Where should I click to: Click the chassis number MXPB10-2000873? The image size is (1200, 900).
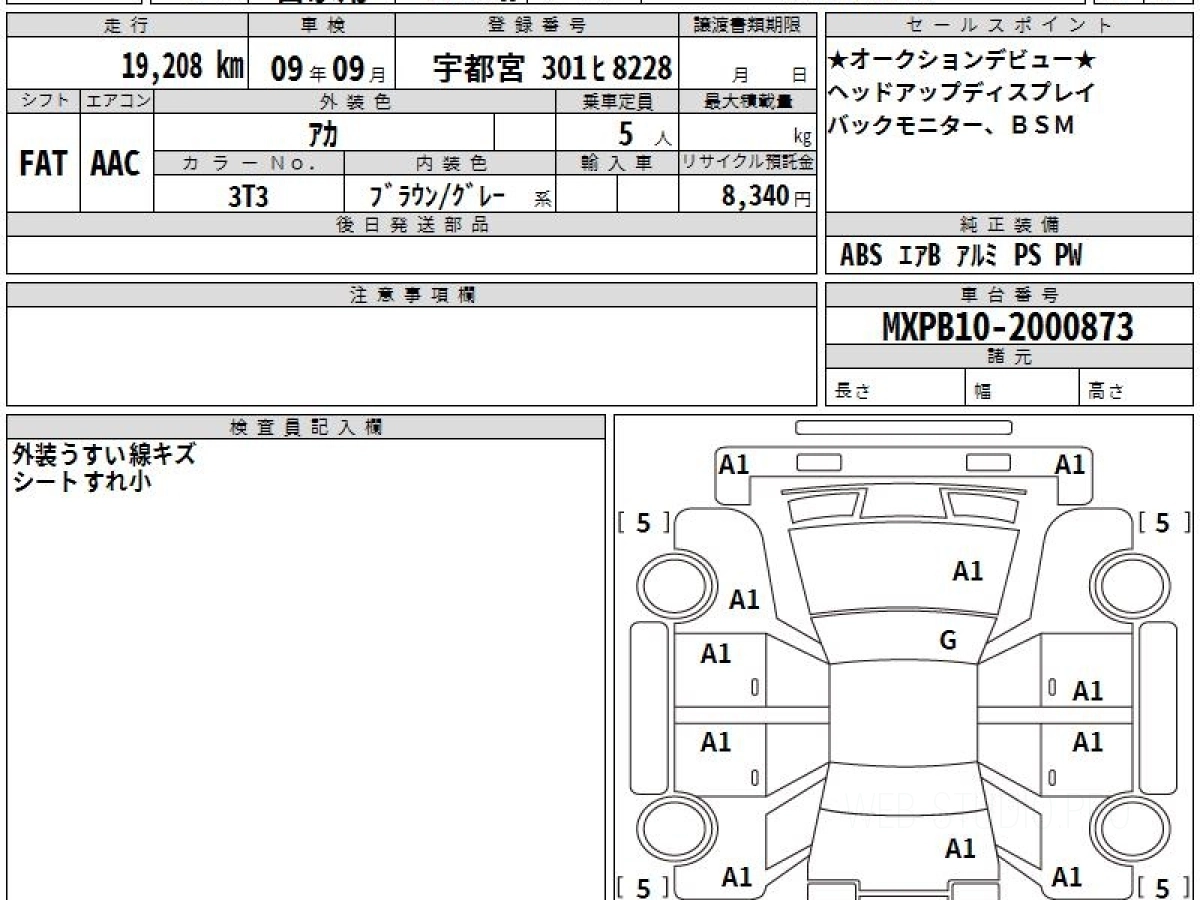(x=1008, y=327)
